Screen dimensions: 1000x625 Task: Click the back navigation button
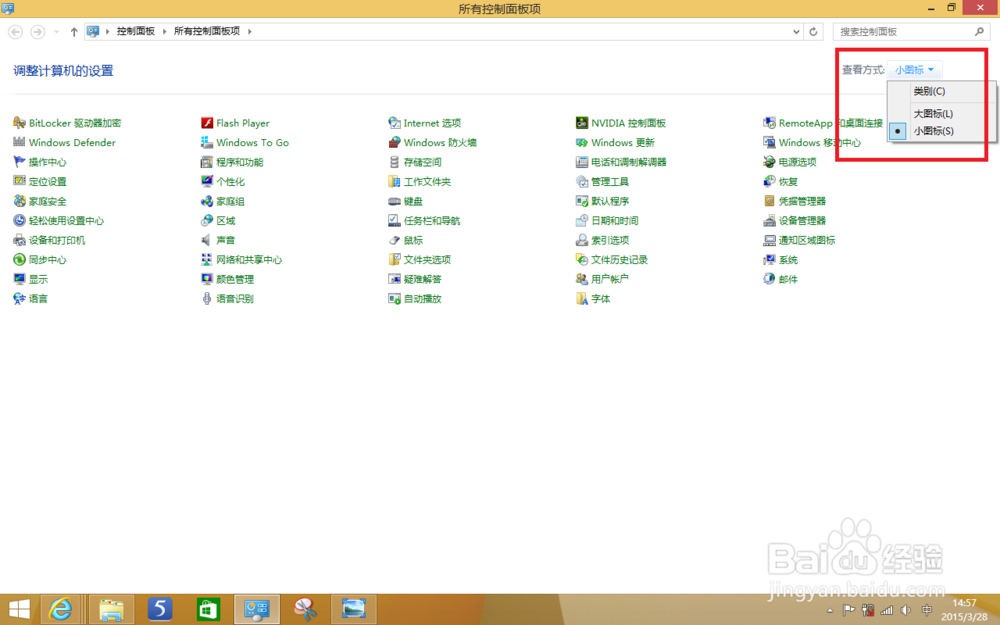[15, 31]
